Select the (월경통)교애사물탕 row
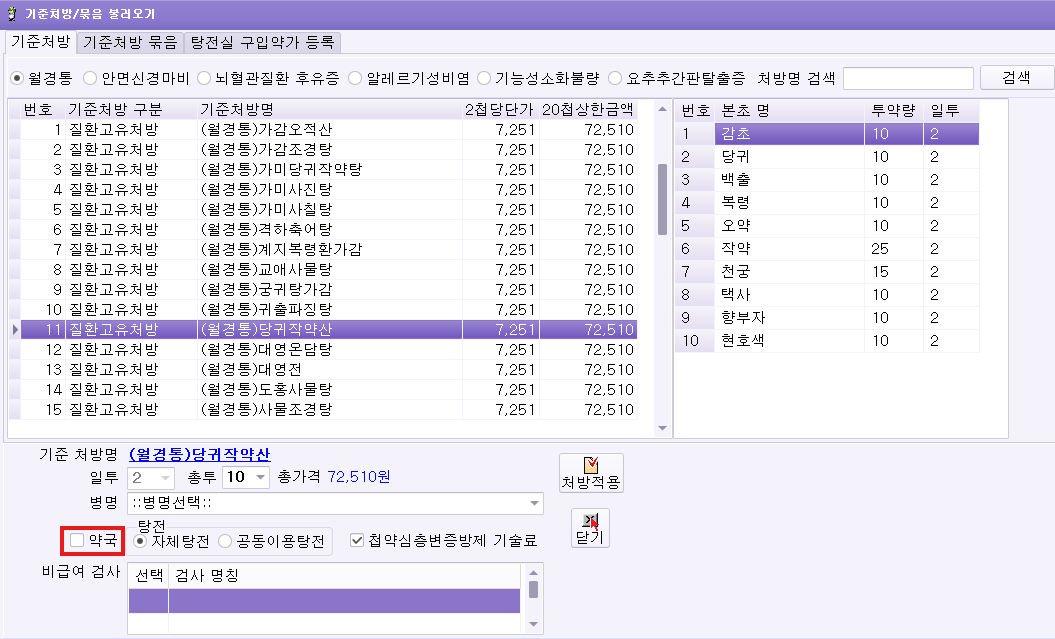This screenshot has height=639, width=1055. [x=328, y=270]
